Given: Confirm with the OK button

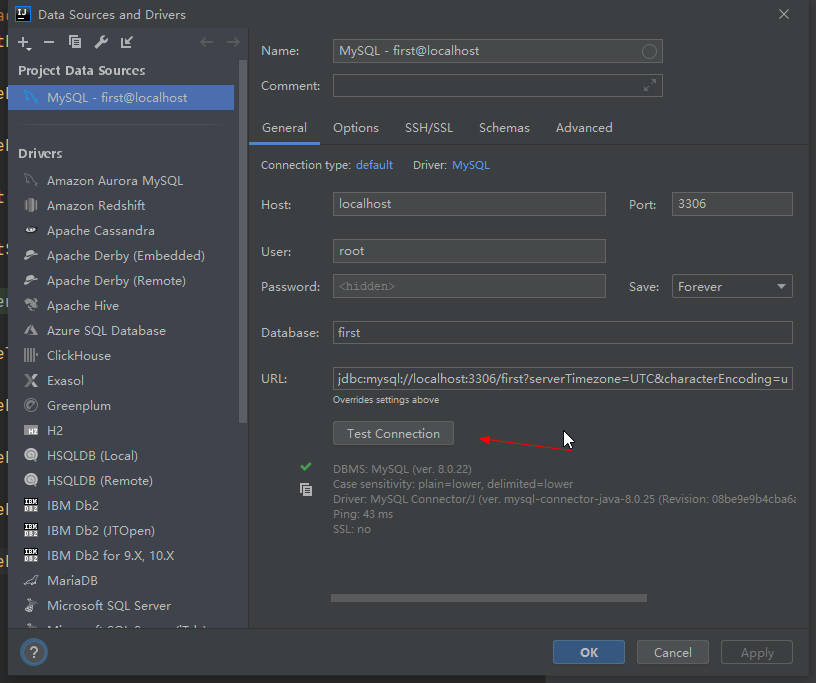Looking at the screenshot, I should [589, 652].
